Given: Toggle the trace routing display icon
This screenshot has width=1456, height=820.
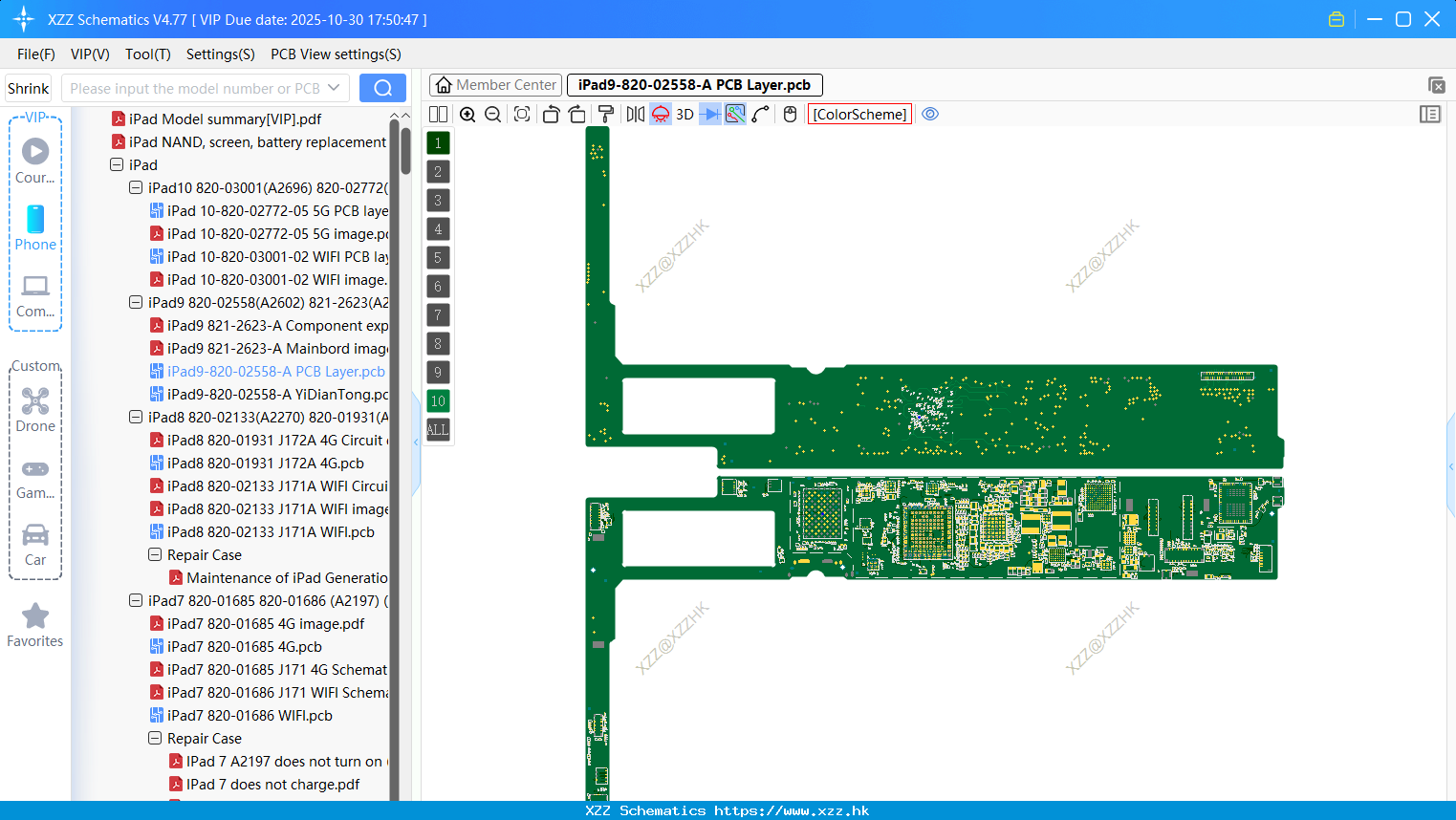Looking at the screenshot, I should tap(735, 114).
